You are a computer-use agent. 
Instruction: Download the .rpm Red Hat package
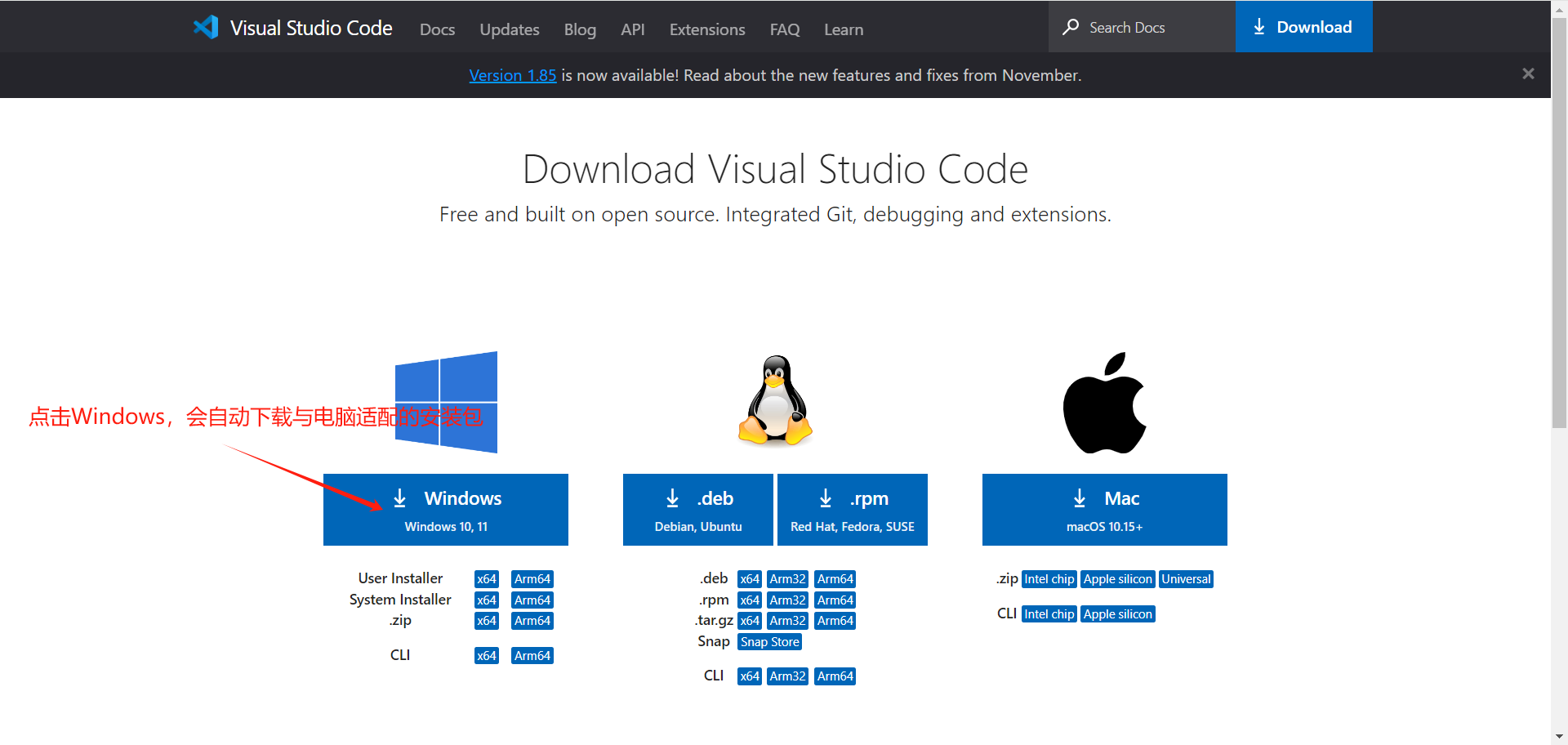click(853, 510)
